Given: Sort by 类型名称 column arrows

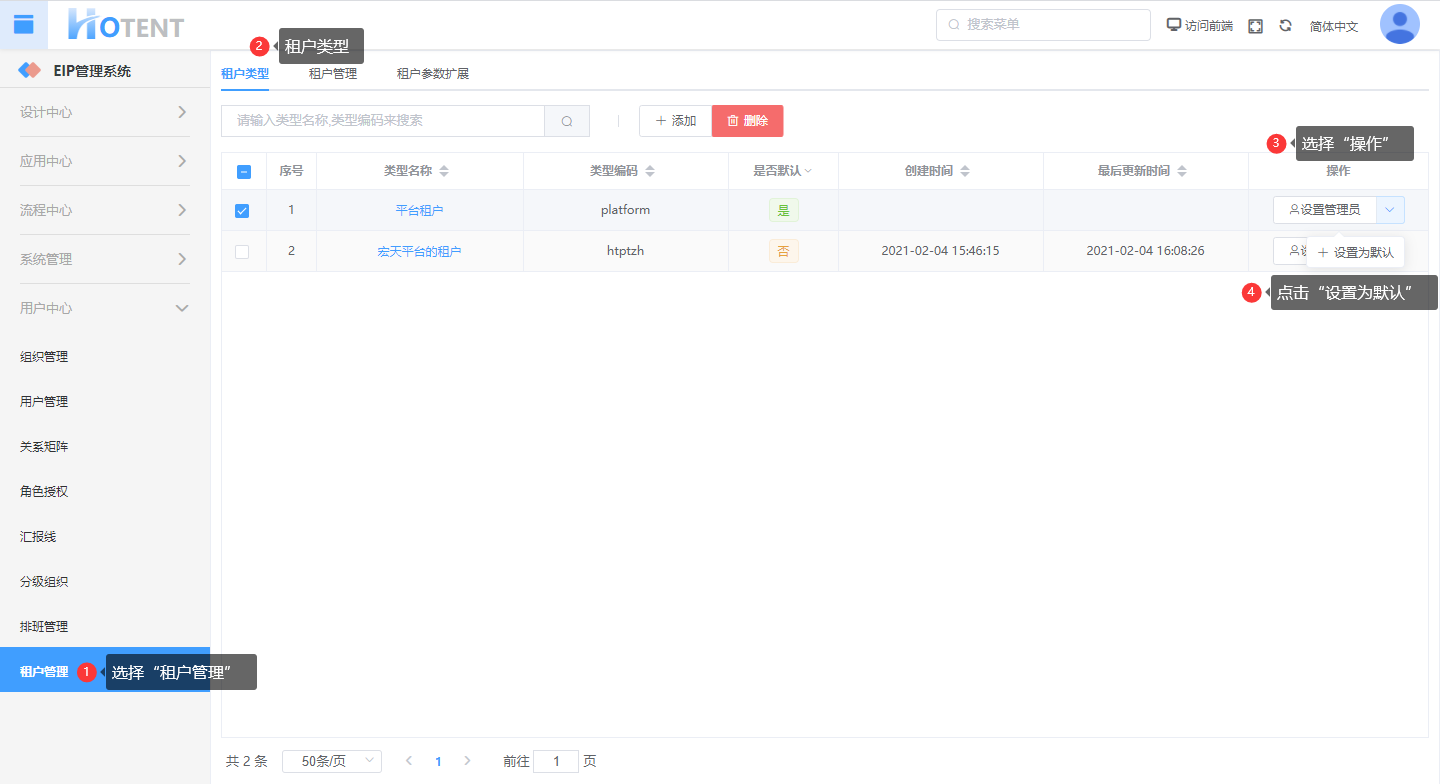Looking at the screenshot, I should (x=444, y=171).
